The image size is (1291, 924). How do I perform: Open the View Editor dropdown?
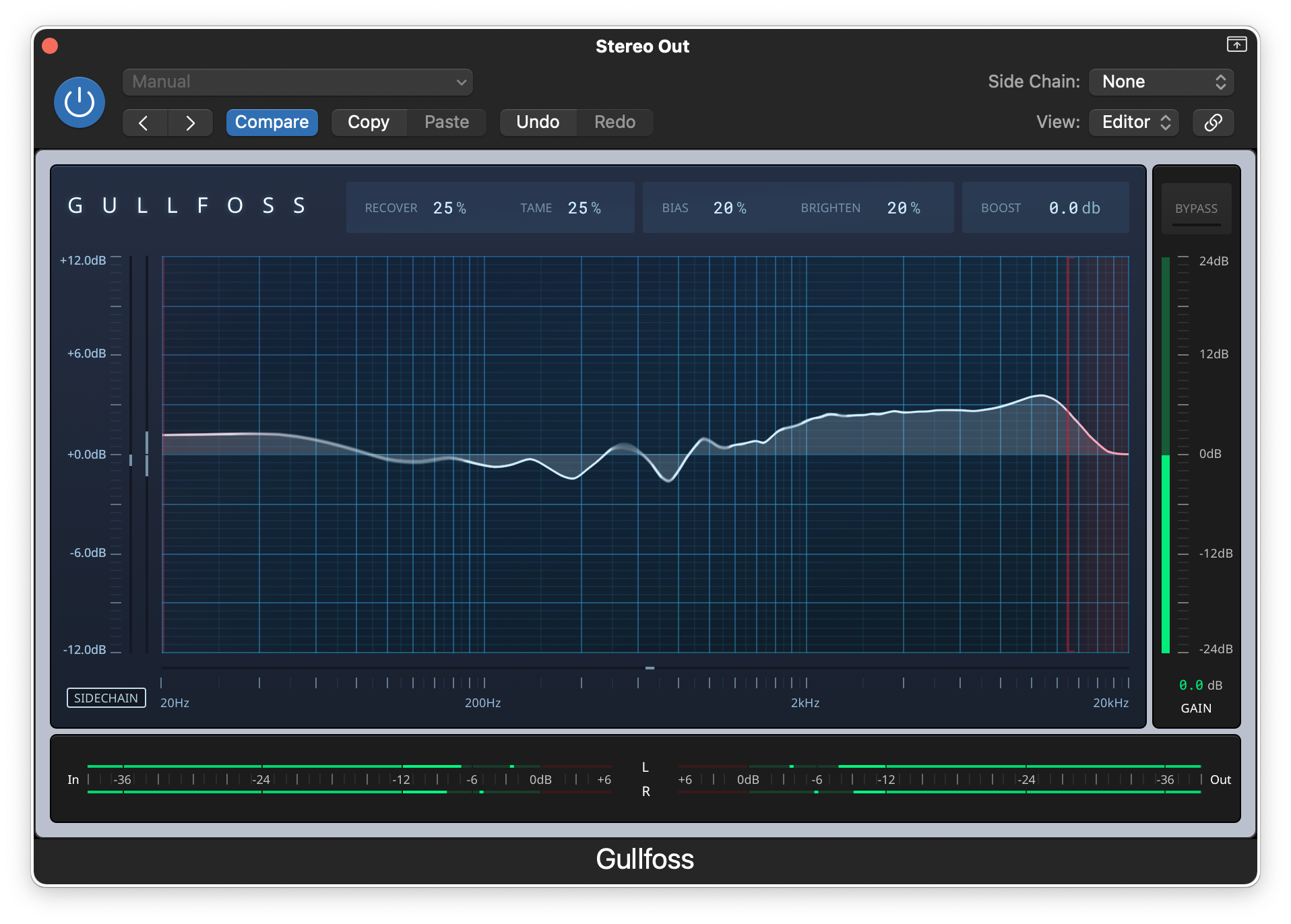click(1134, 123)
